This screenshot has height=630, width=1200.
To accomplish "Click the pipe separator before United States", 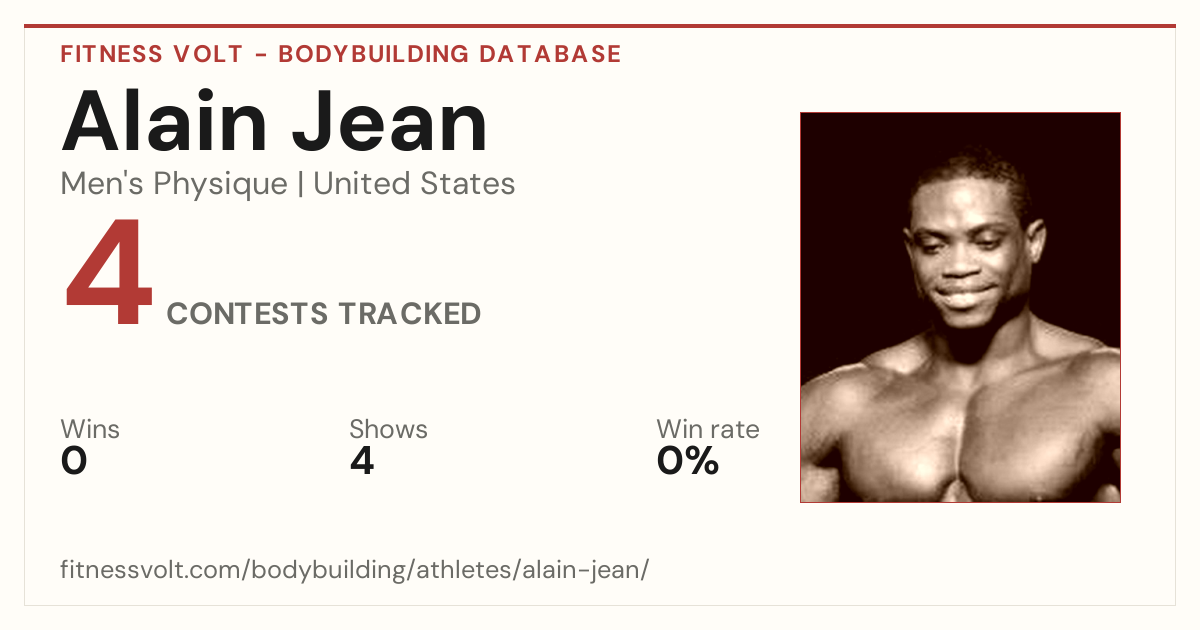I will pos(300,185).
